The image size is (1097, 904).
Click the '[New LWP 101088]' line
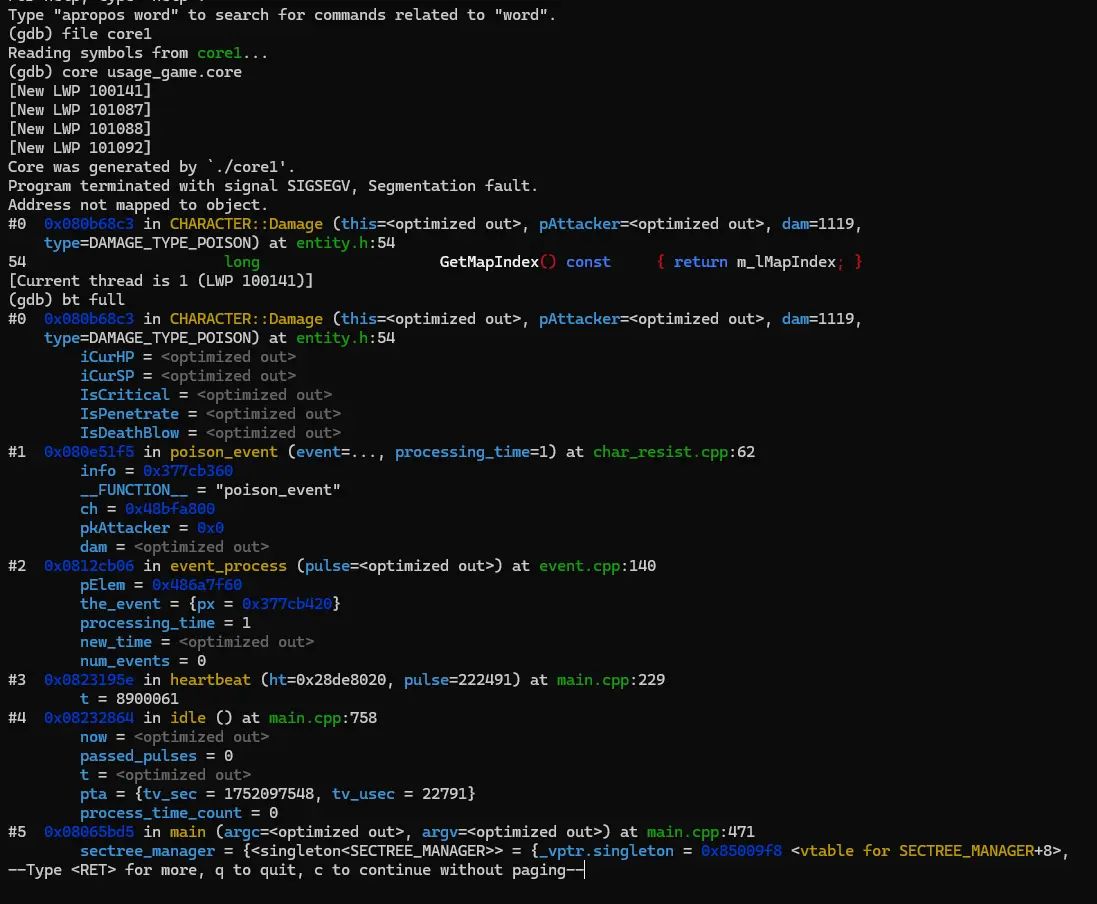80,129
